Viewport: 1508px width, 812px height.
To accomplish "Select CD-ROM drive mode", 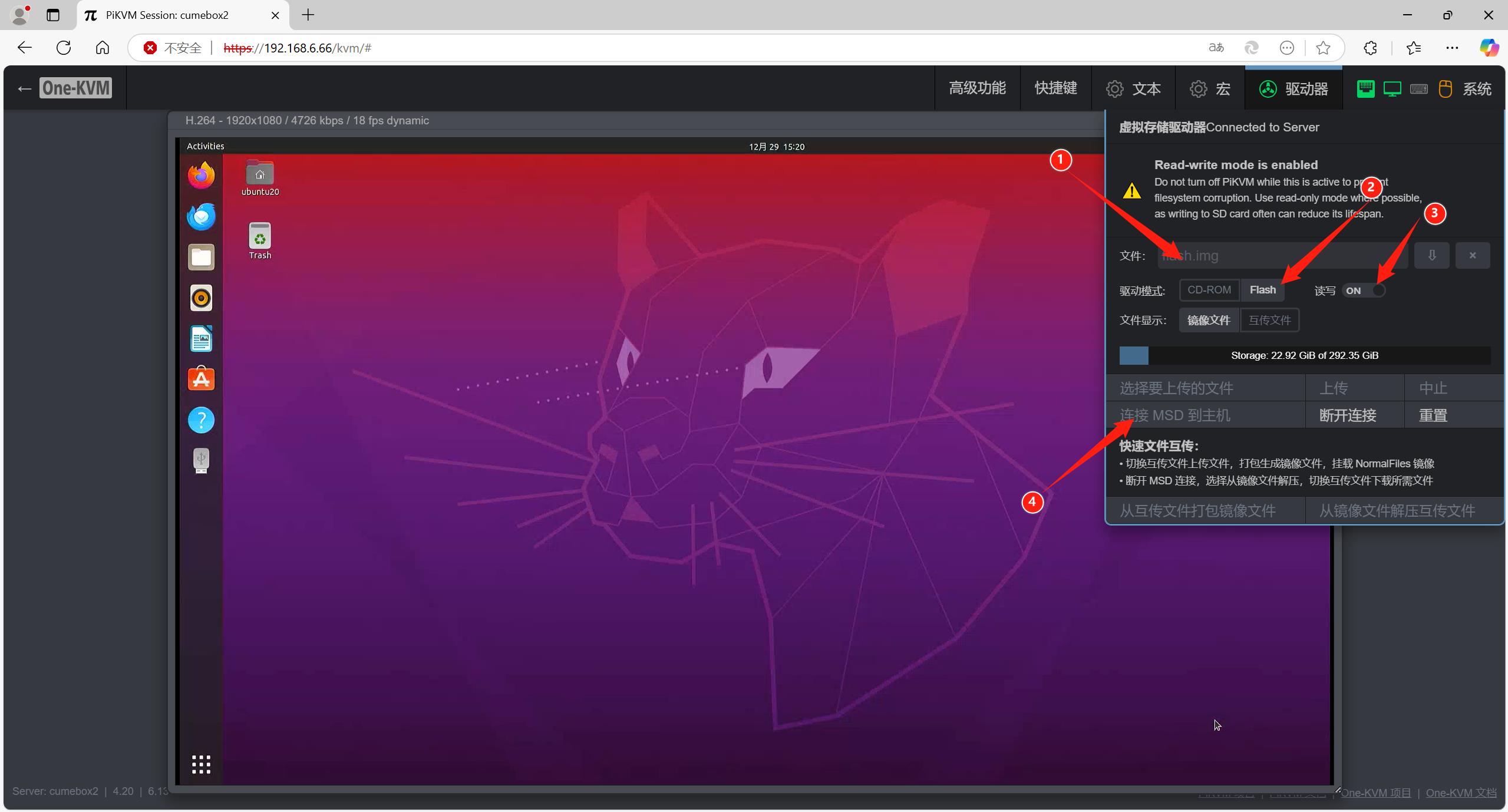I will tap(1209, 290).
